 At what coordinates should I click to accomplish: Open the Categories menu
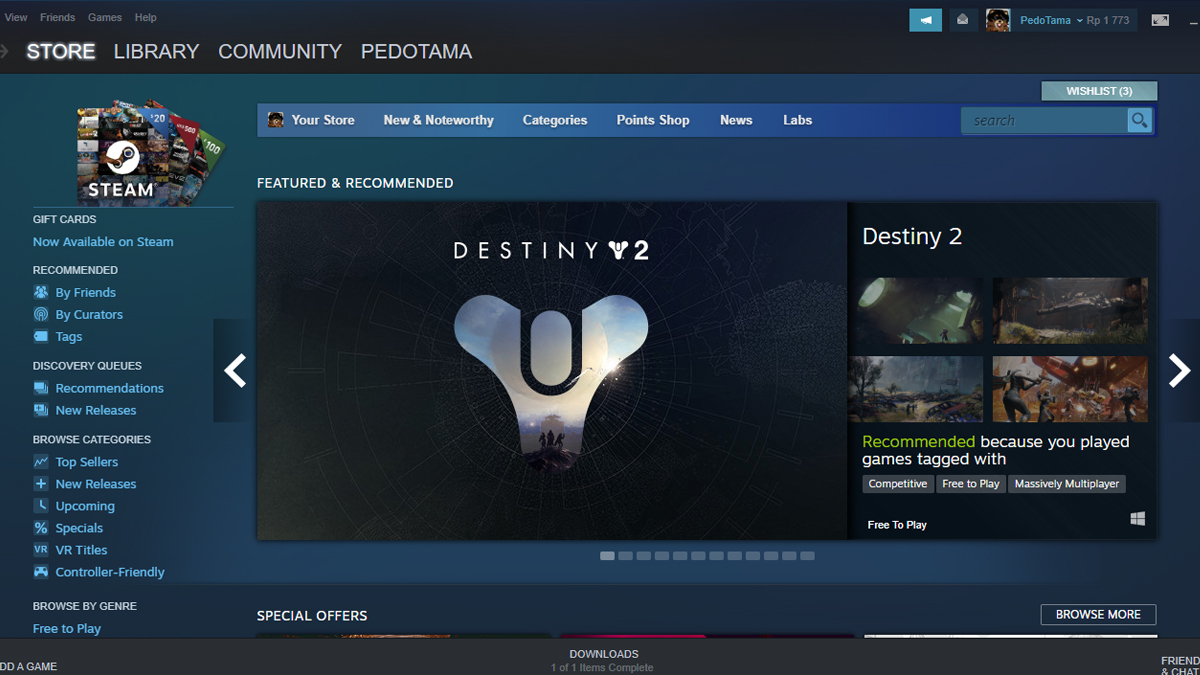point(555,120)
